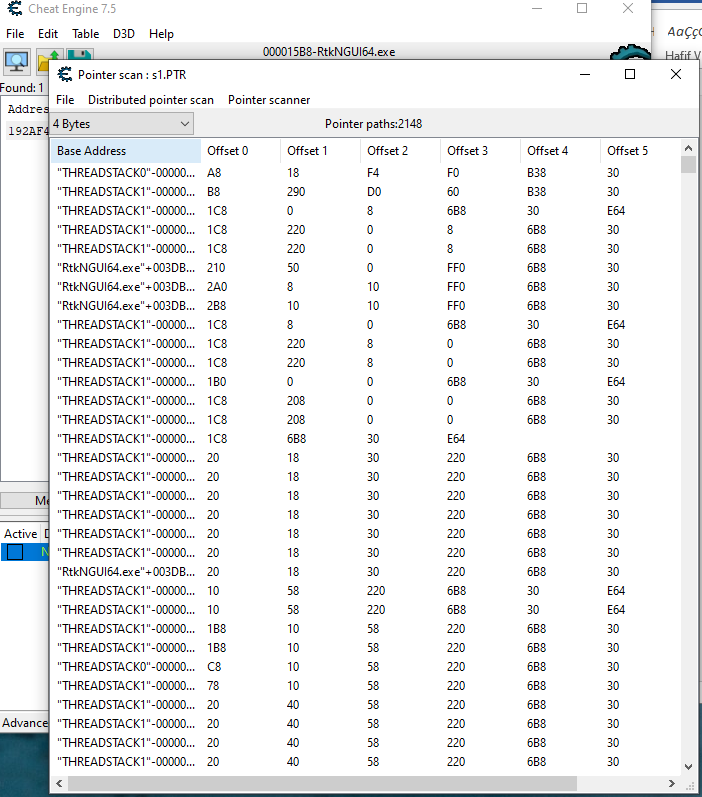Select pointer row with Offset 0 A8
Screen dimensions: 702x797
pos(365,173)
